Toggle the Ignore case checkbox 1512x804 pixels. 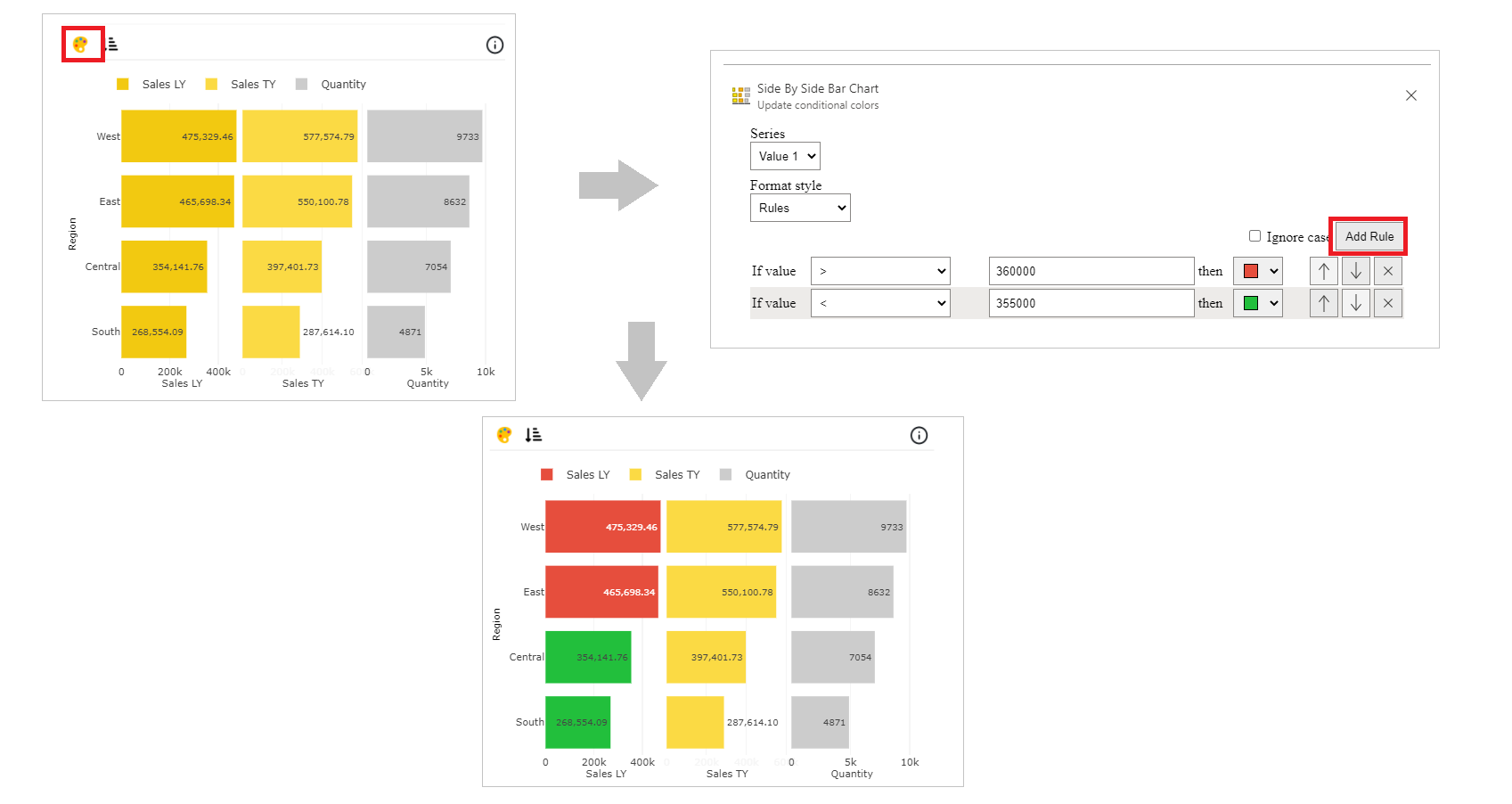tap(1255, 236)
